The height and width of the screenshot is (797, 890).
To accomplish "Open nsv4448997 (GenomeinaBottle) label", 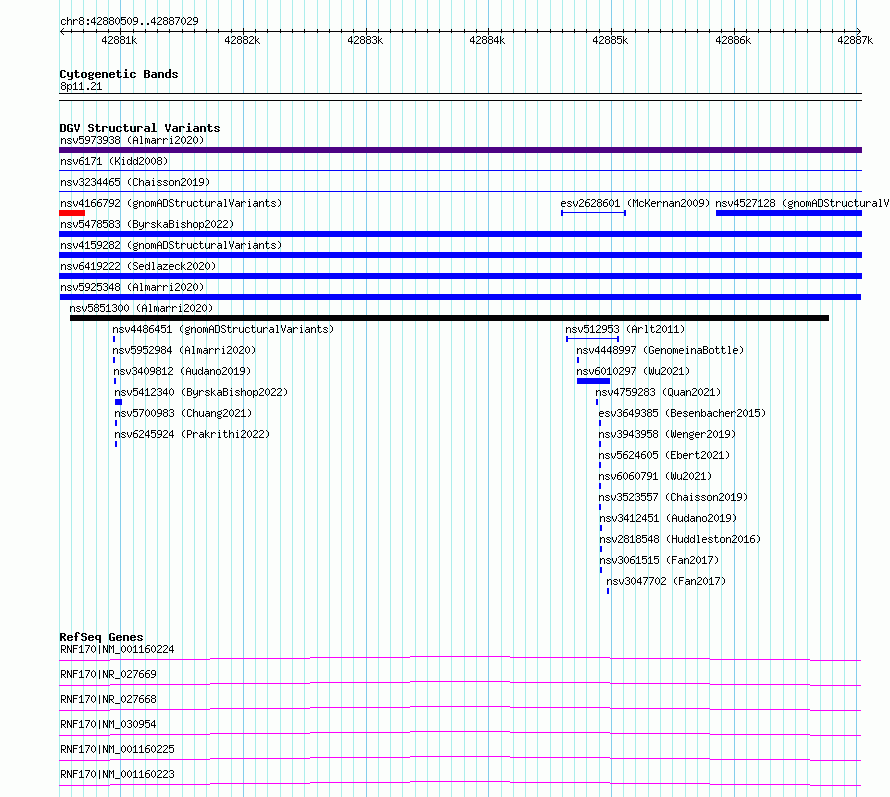I will pos(660,350).
